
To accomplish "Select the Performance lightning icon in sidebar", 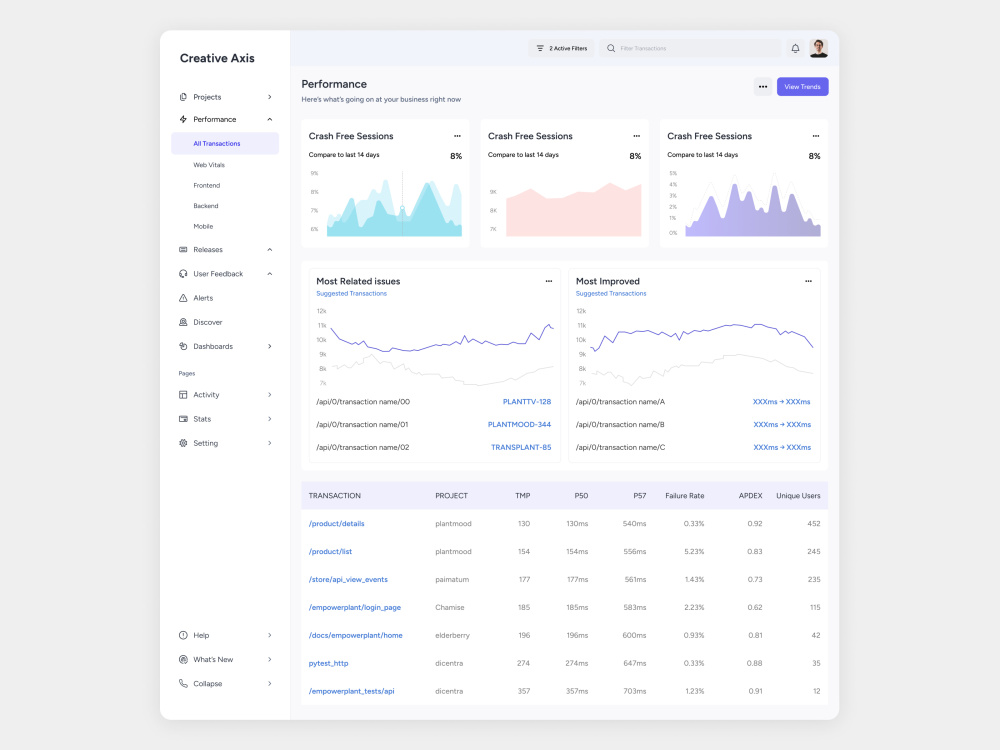I will coord(183,119).
